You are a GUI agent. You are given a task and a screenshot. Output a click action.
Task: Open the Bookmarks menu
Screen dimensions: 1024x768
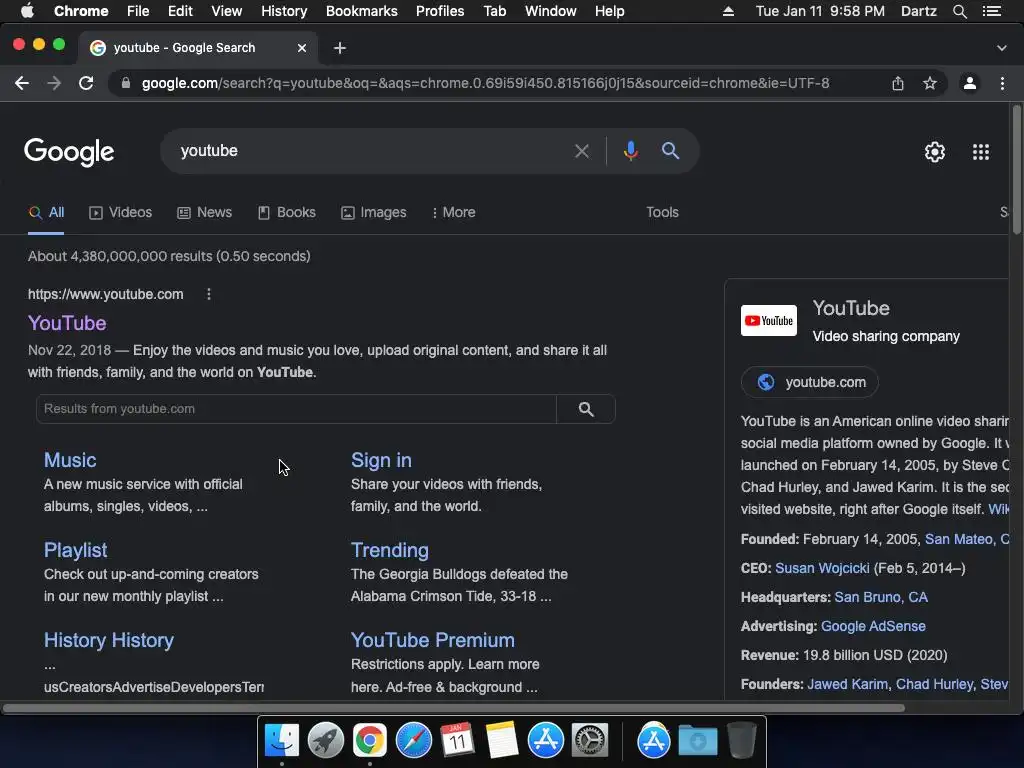point(362,11)
